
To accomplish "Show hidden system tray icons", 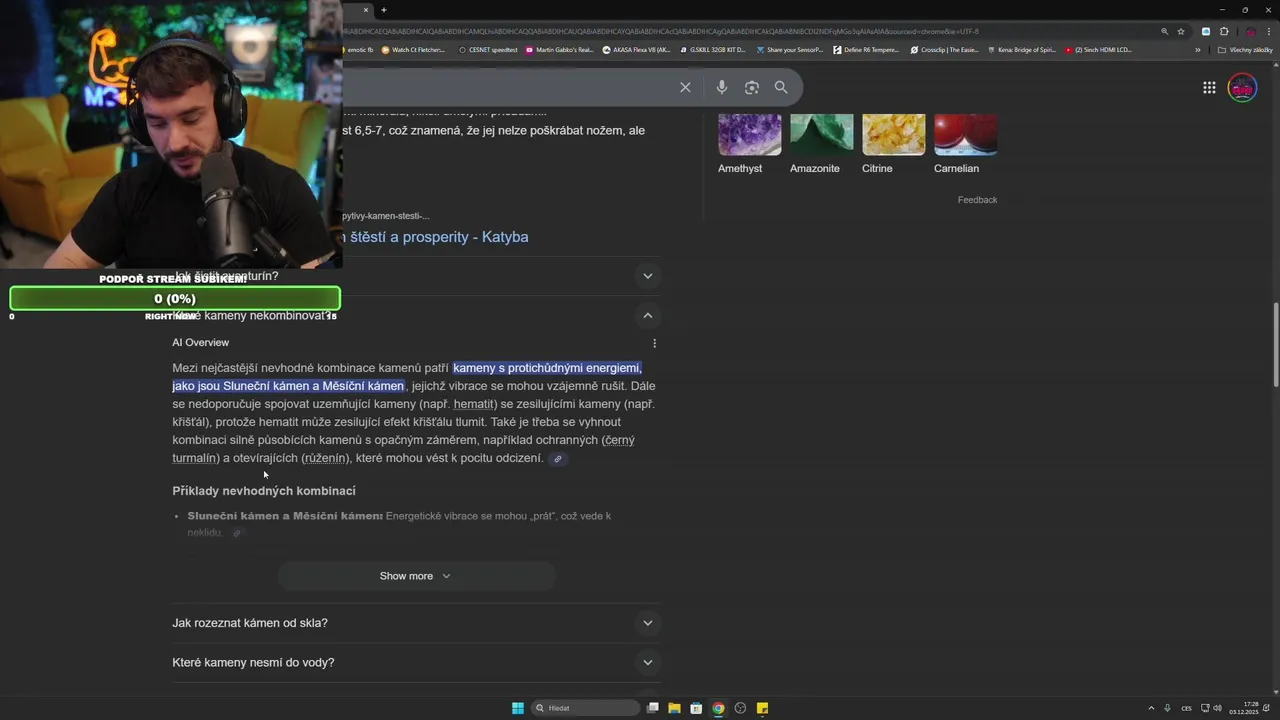I will [x=1150, y=708].
